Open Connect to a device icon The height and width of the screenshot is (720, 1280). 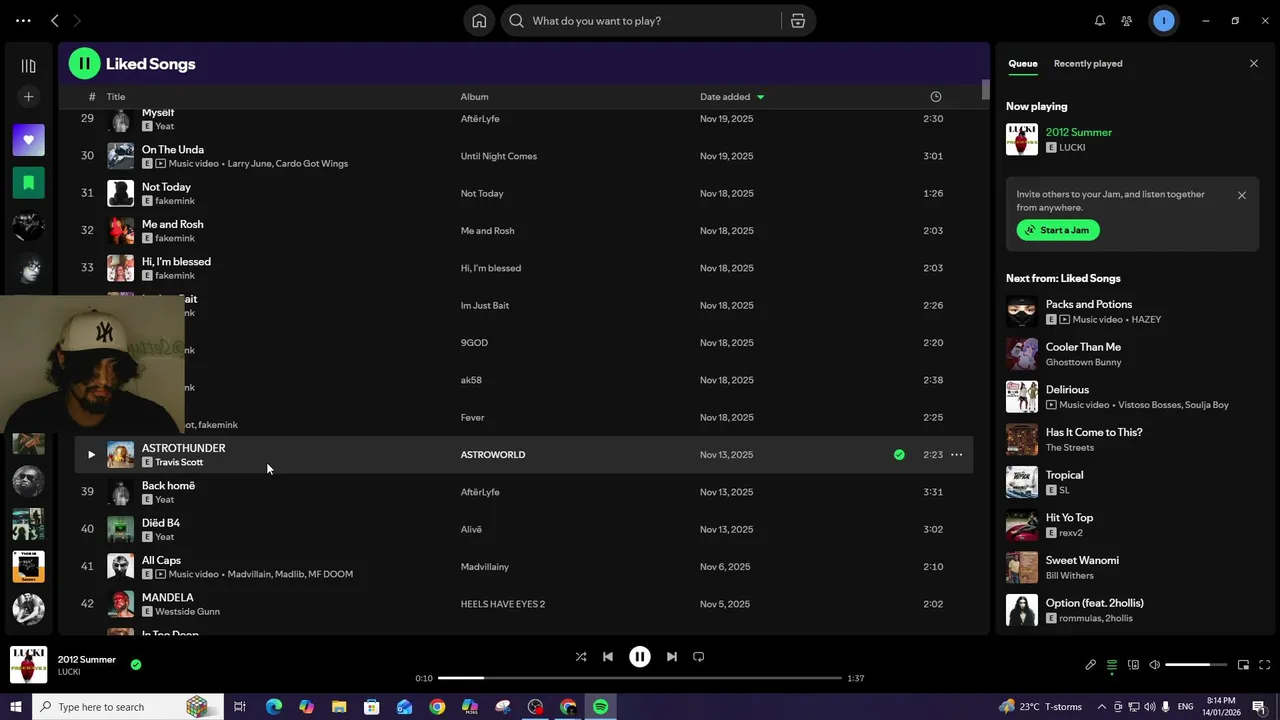coord(1133,665)
